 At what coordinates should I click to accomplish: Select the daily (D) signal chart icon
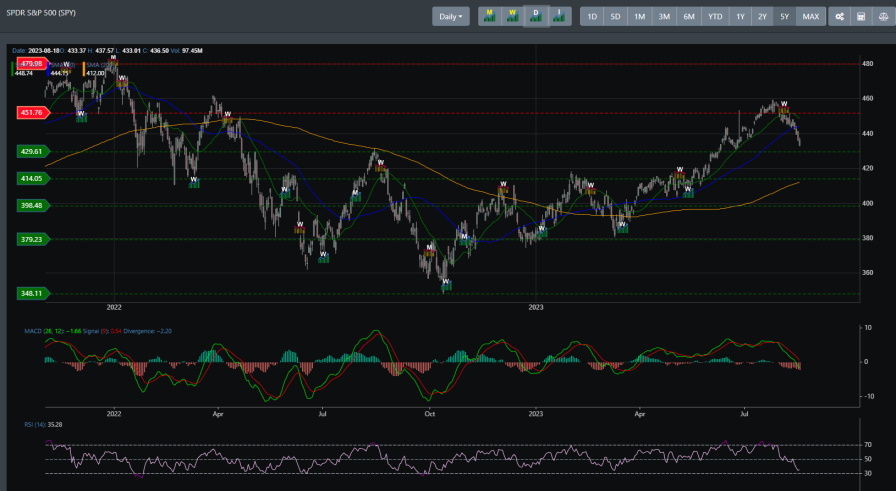(x=536, y=17)
